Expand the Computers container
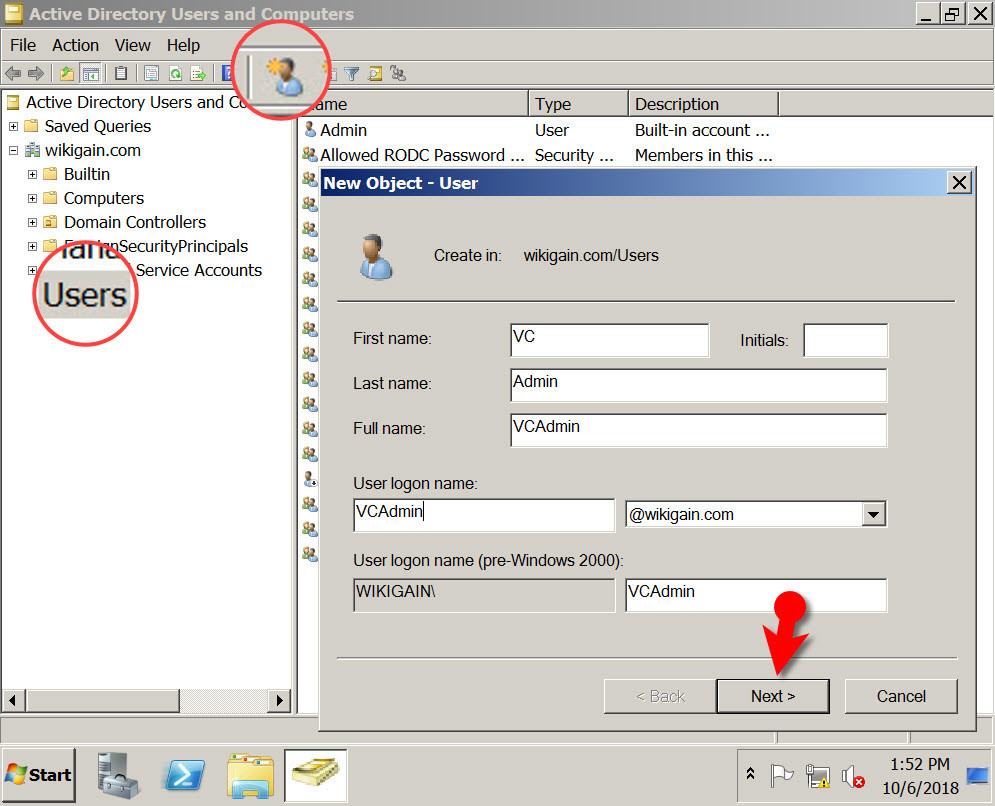 [x=32, y=199]
